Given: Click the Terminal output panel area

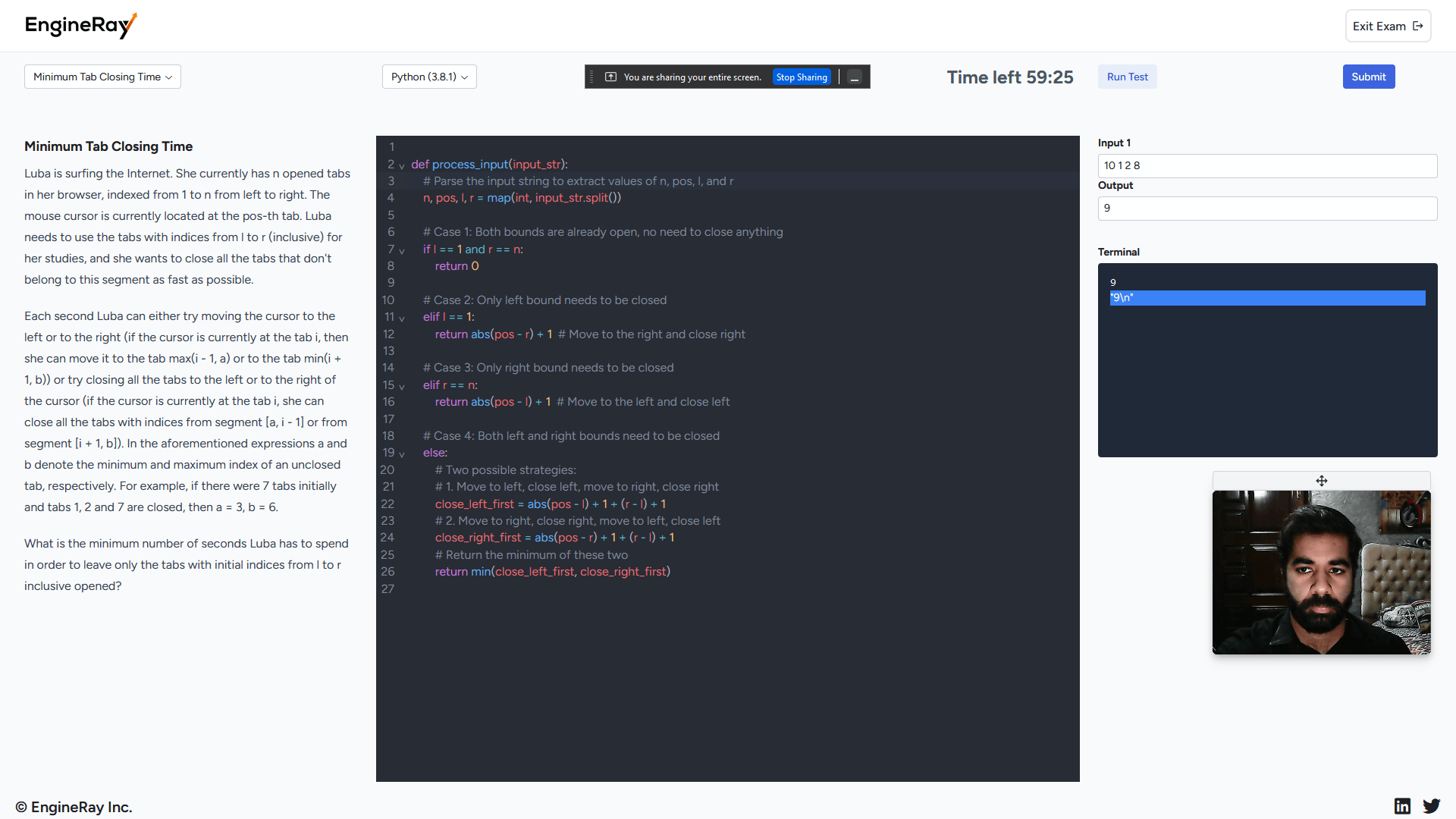Looking at the screenshot, I should 1267,360.
